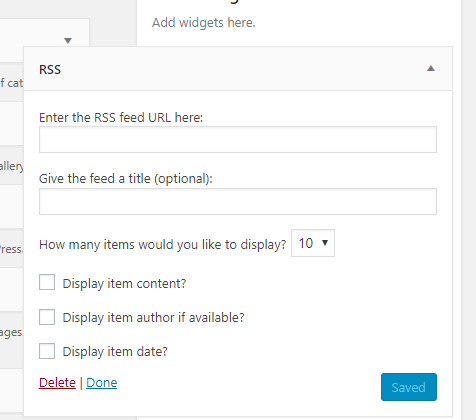Select the partially hidden Gallery widget on left

pyautogui.click(x=11, y=166)
